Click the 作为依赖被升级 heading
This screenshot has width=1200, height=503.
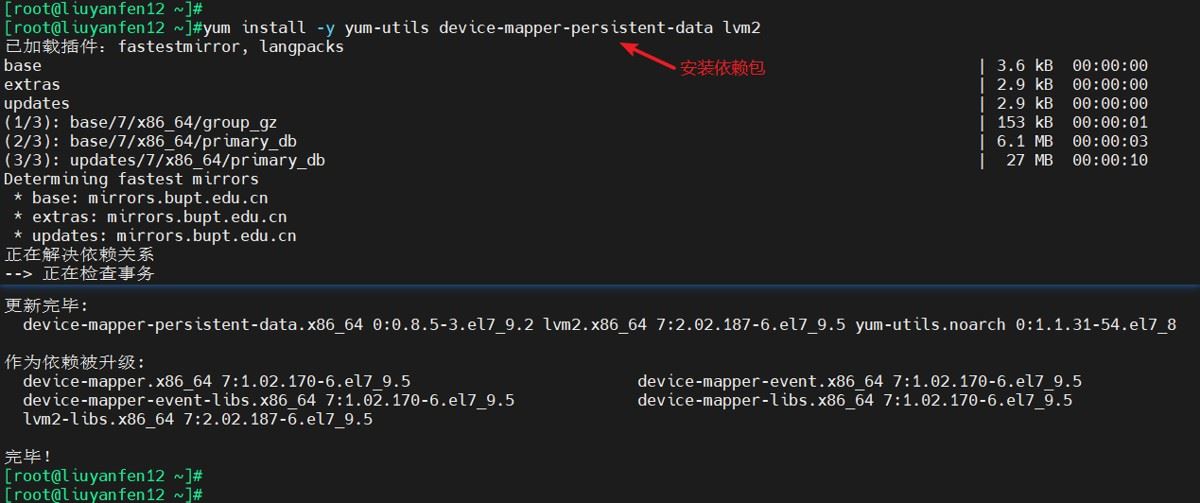(74, 362)
